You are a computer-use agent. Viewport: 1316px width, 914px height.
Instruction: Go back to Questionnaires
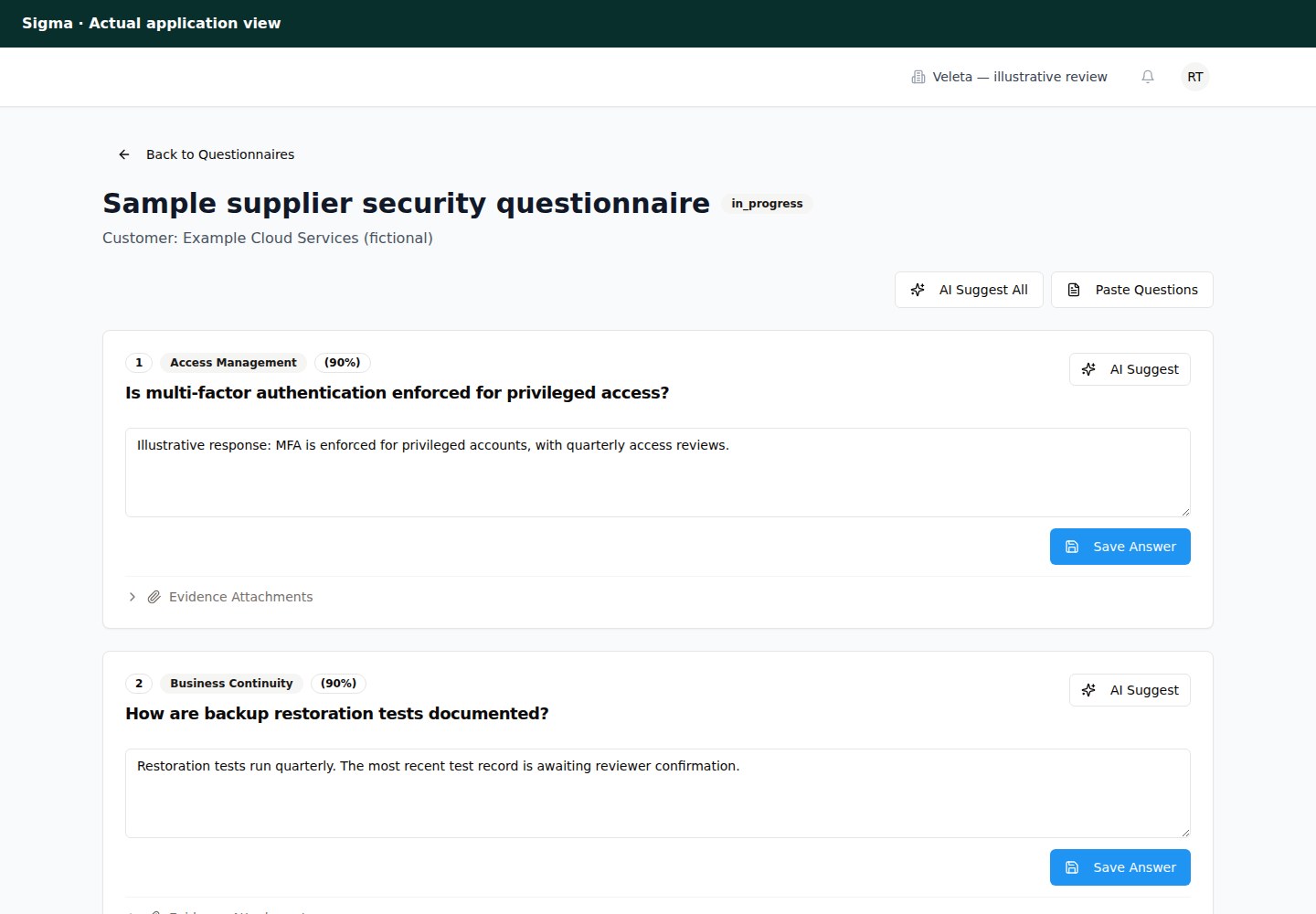(x=206, y=154)
